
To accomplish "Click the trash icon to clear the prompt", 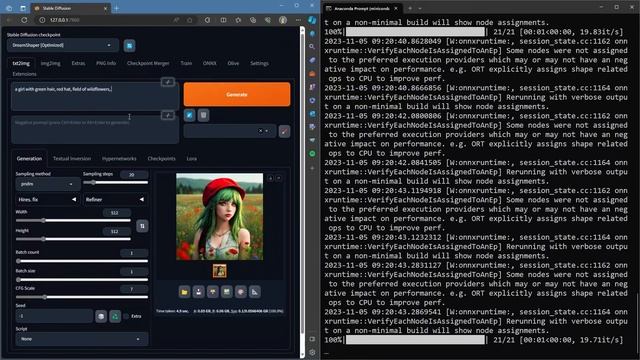I will coord(204,116).
